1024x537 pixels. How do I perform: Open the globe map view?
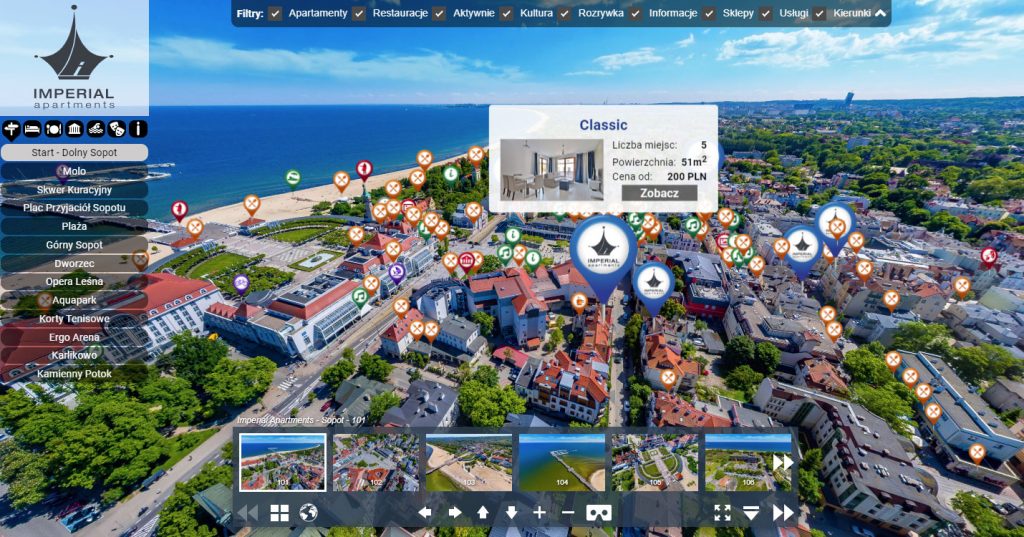tap(308, 513)
